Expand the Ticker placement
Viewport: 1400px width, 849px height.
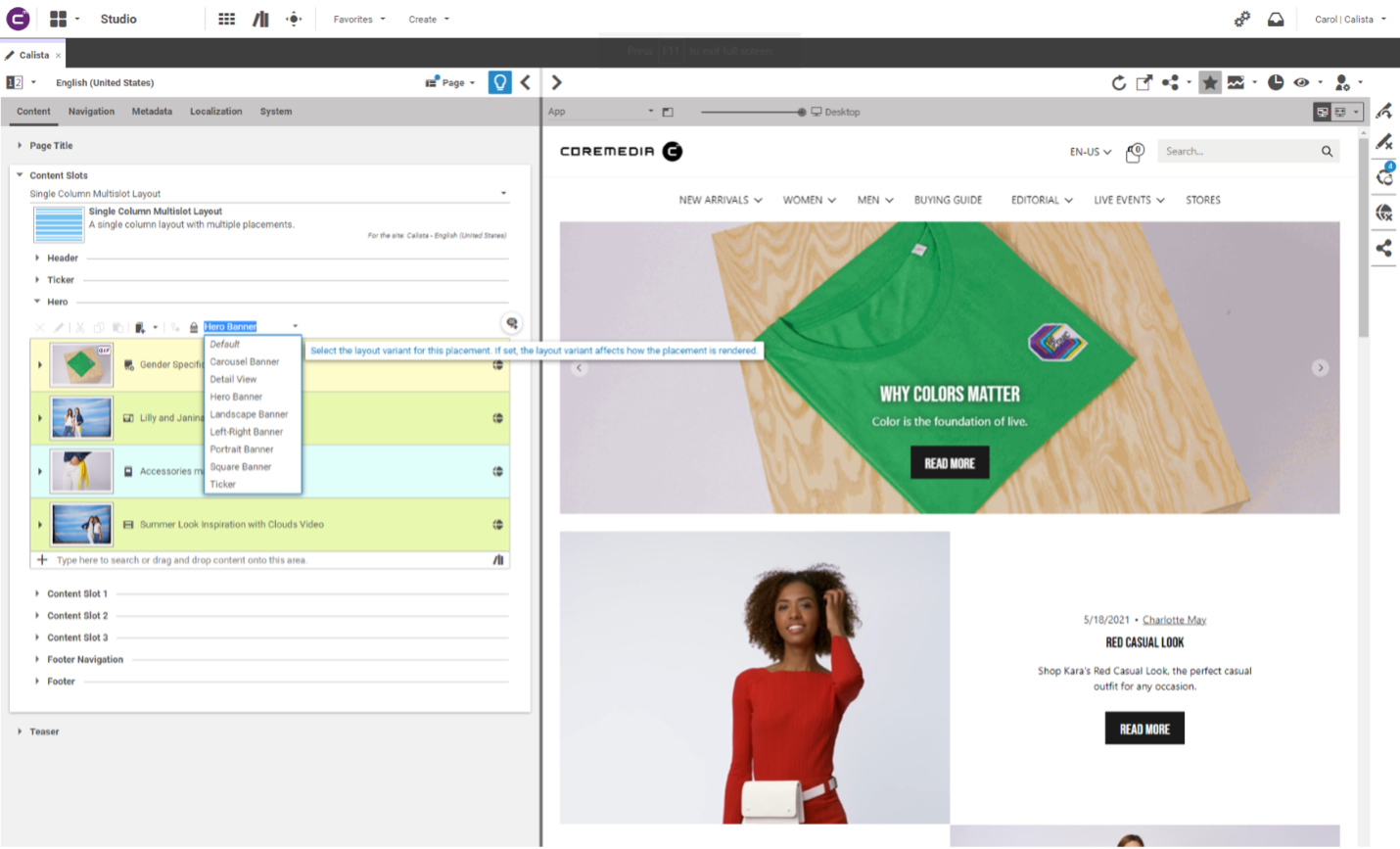pos(37,280)
